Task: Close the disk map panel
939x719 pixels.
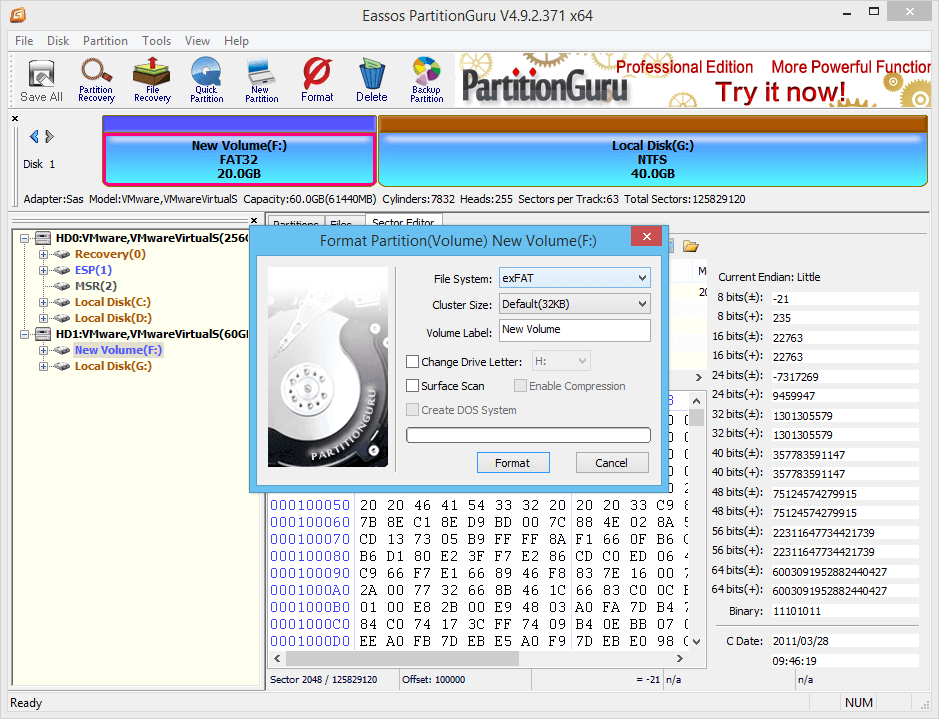Action: click(15, 119)
